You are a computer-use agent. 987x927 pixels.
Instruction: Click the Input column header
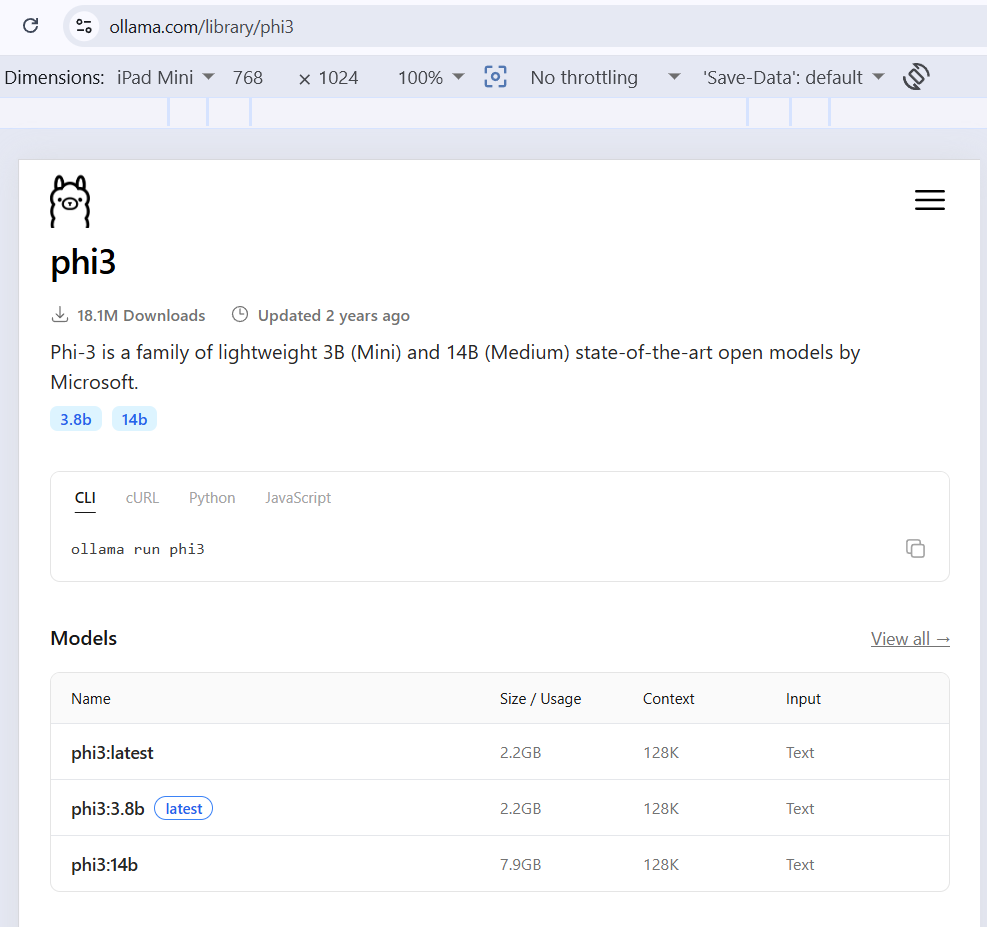803,699
